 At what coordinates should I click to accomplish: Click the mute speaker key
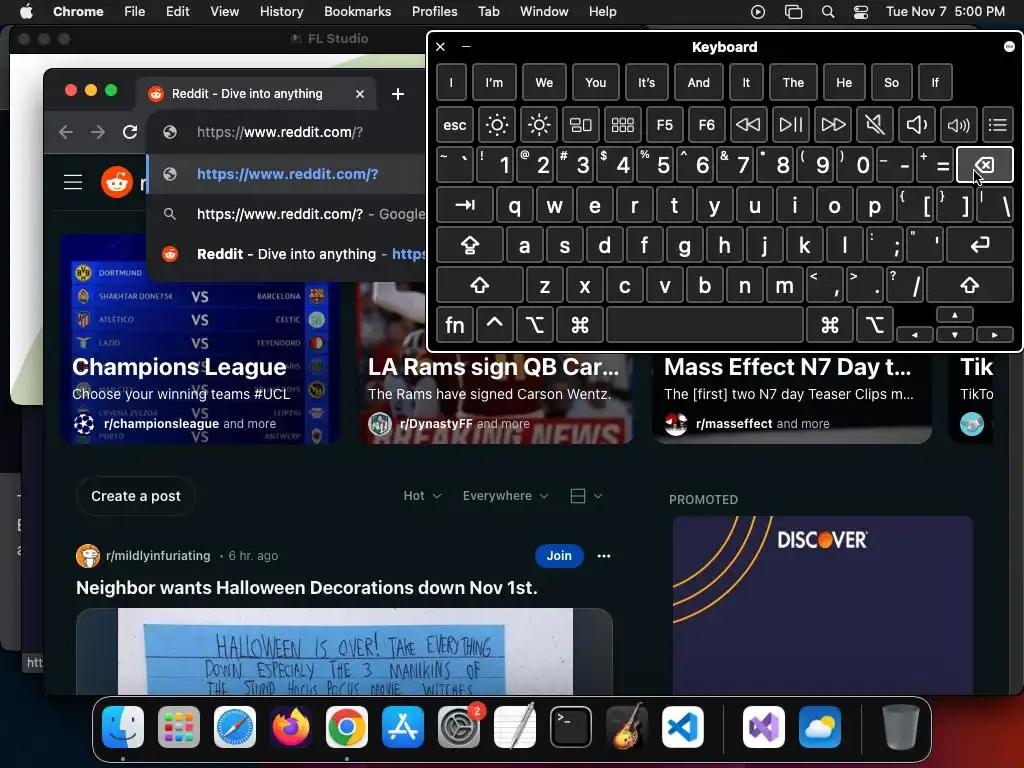[874, 124]
